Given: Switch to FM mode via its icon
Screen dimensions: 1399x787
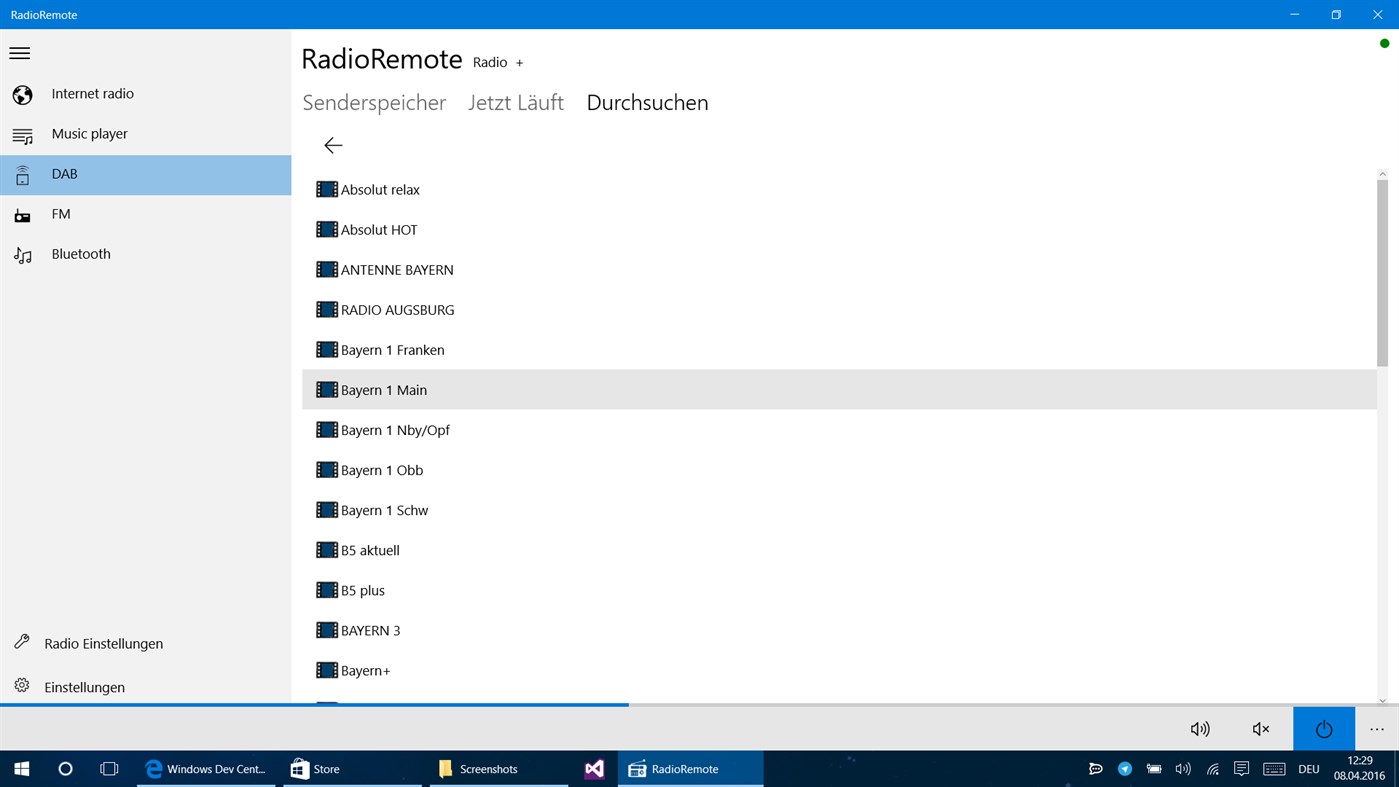Looking at the screenshot, I should point(22,213).
